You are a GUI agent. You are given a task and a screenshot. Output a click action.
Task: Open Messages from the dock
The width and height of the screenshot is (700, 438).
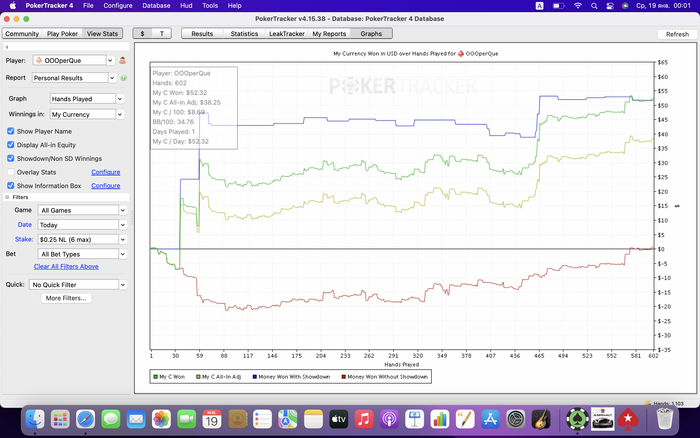111,419
